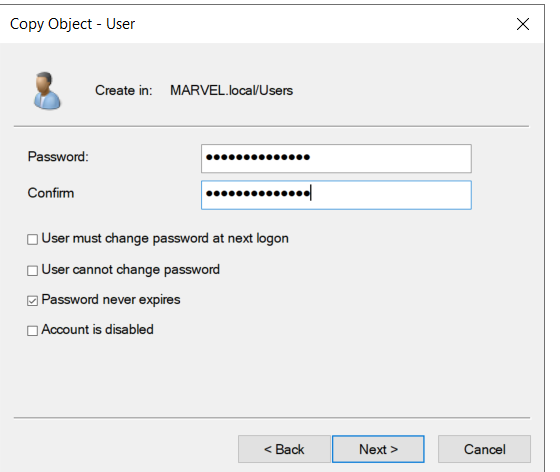
Task: Click the Confirm label
Action: 51,193
